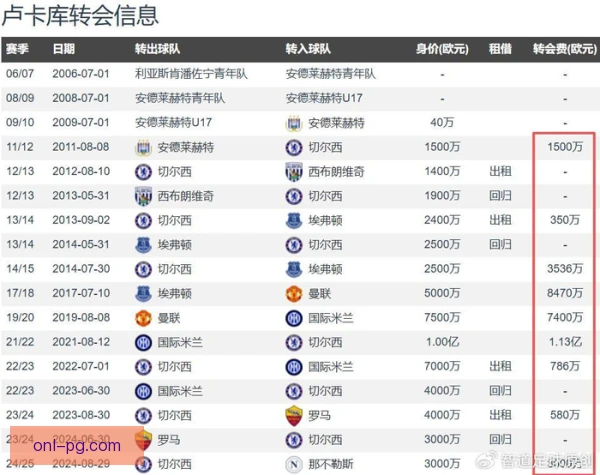Click Manchester United crest in the 2017-07-10 row
The width and height of the screenshot is (600, 475).
tap(294, 294)
